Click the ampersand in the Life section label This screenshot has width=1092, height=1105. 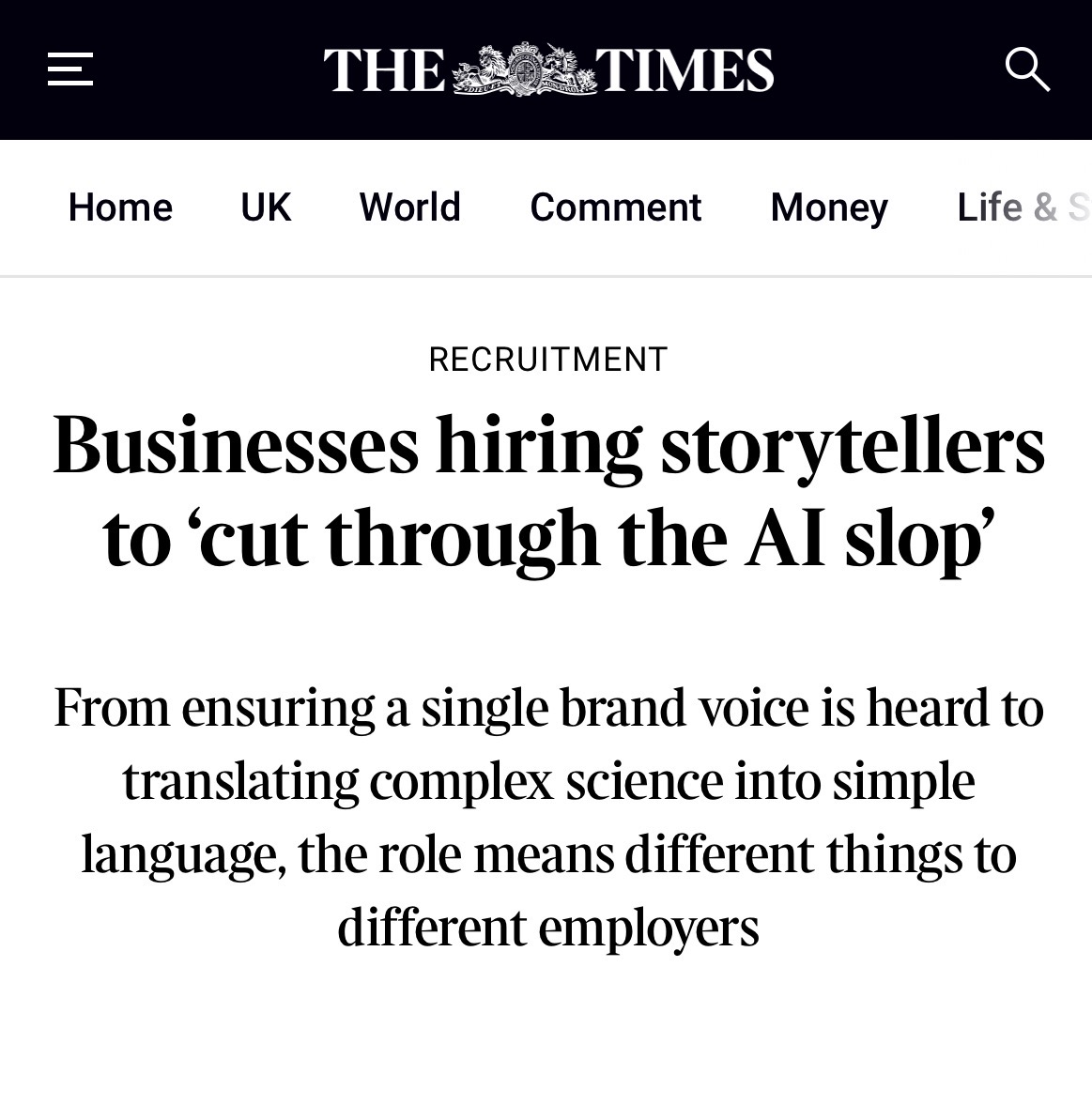pyautogui.click(x=1045, y=207)
